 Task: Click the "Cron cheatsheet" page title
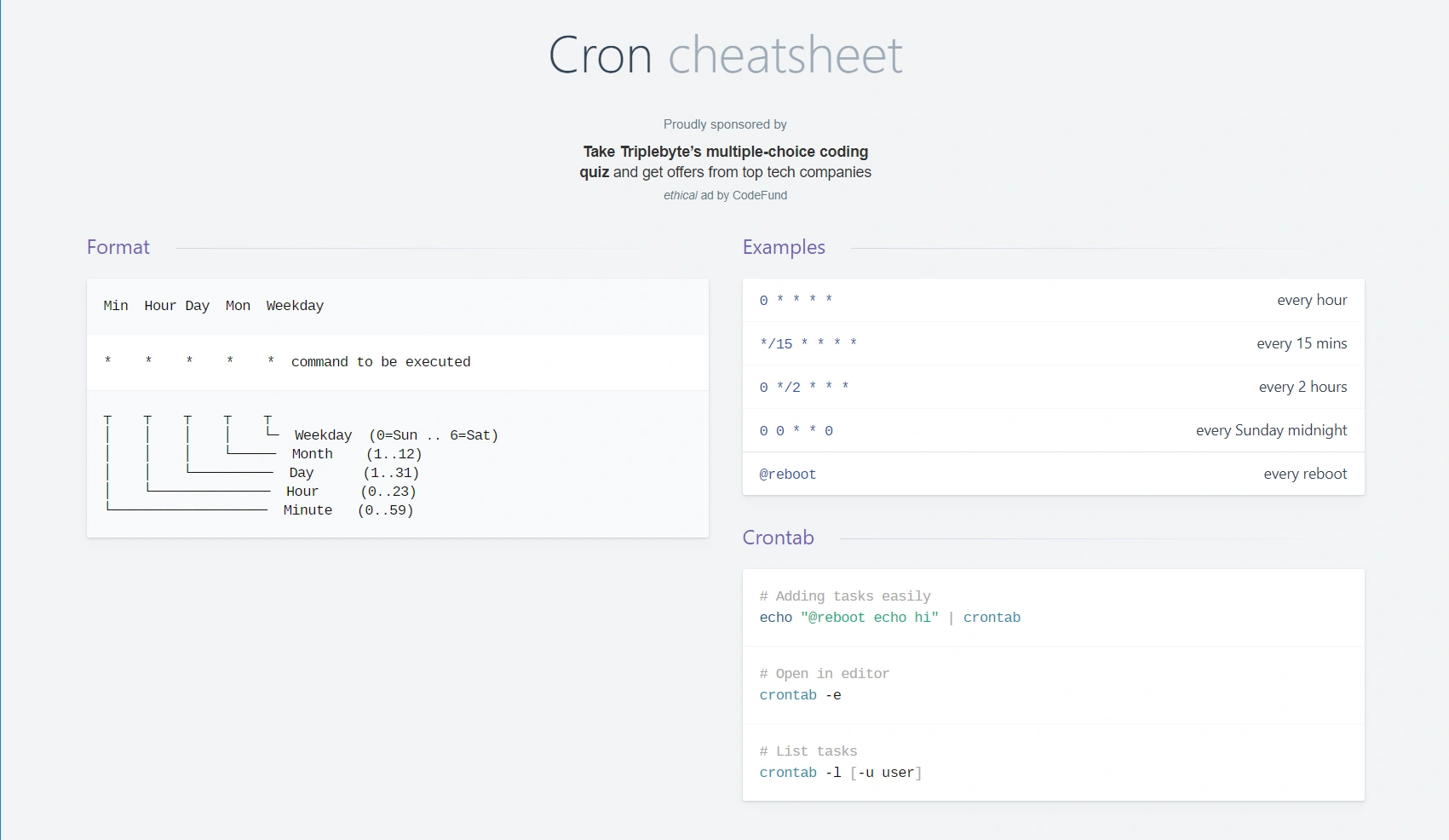tap(724, 56)
